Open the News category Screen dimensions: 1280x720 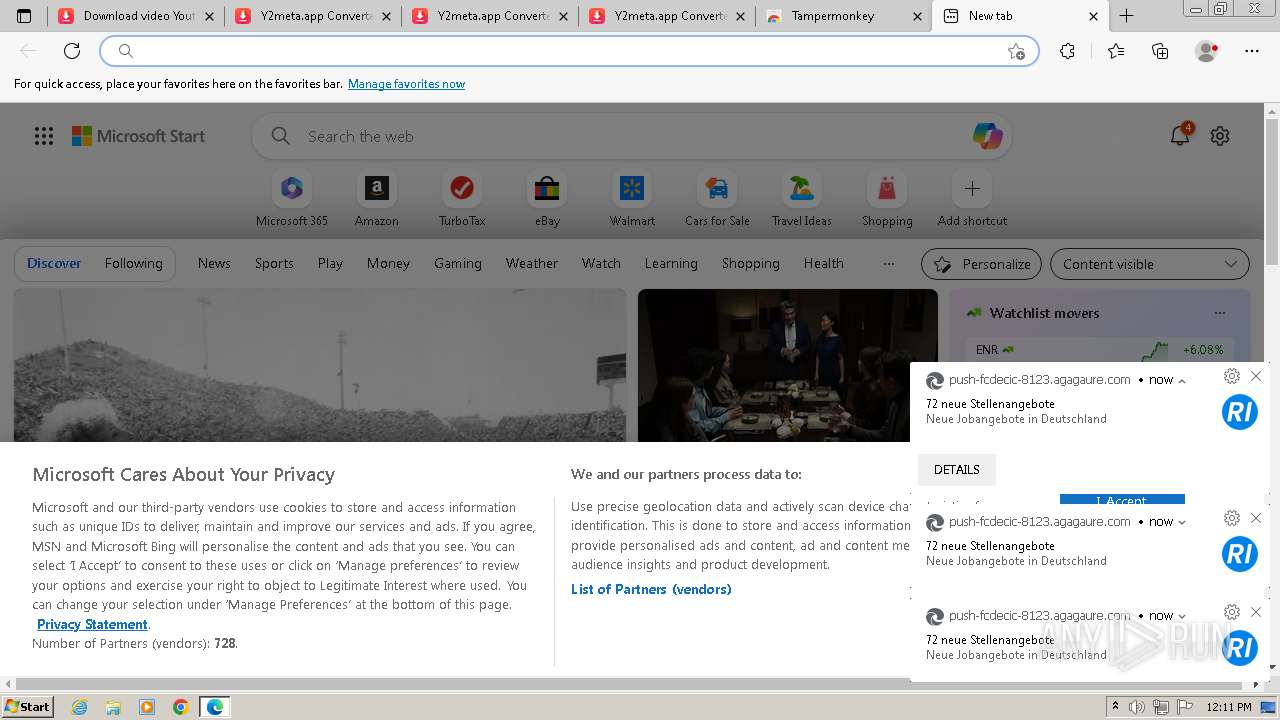[x=214, y=263]
